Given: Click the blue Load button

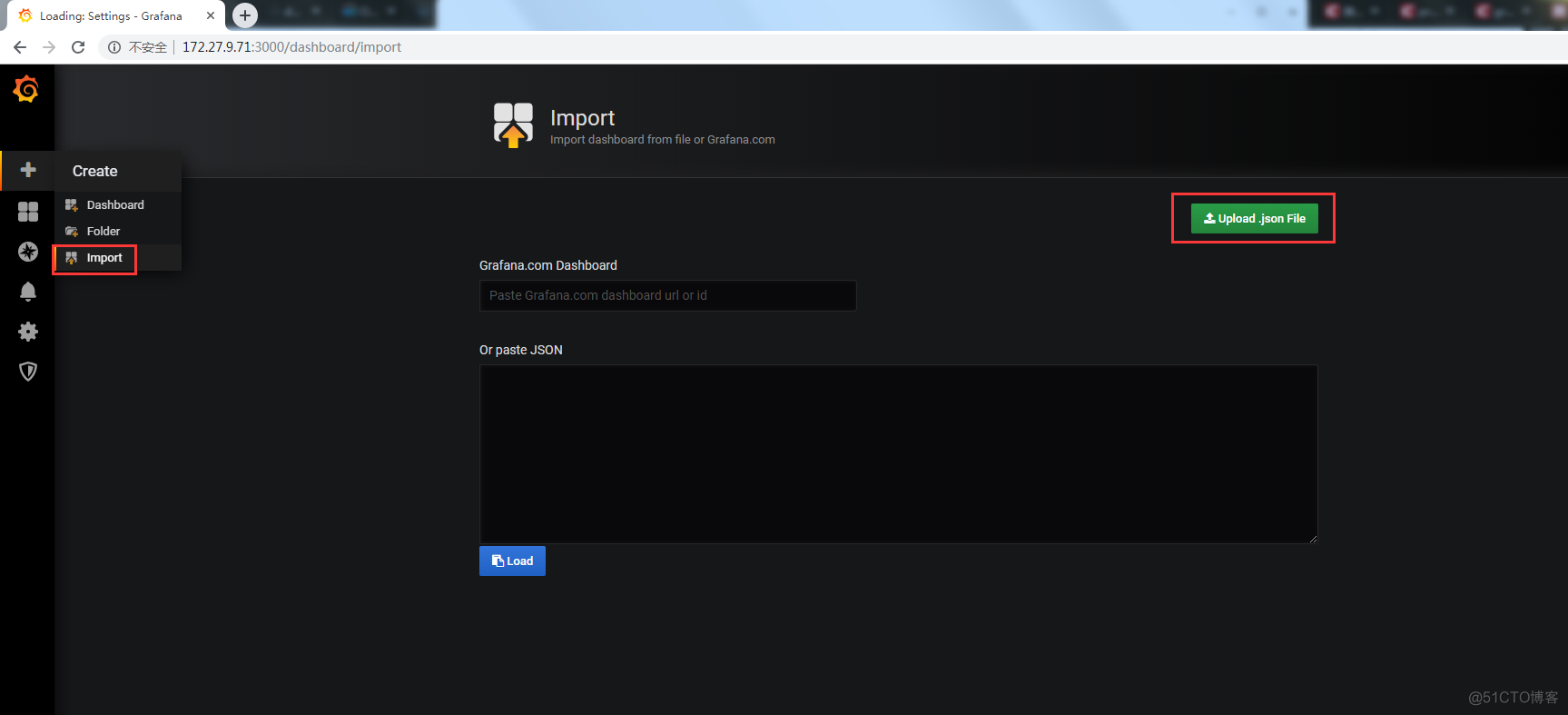Looking at the screenshot, I should [512, 561].
